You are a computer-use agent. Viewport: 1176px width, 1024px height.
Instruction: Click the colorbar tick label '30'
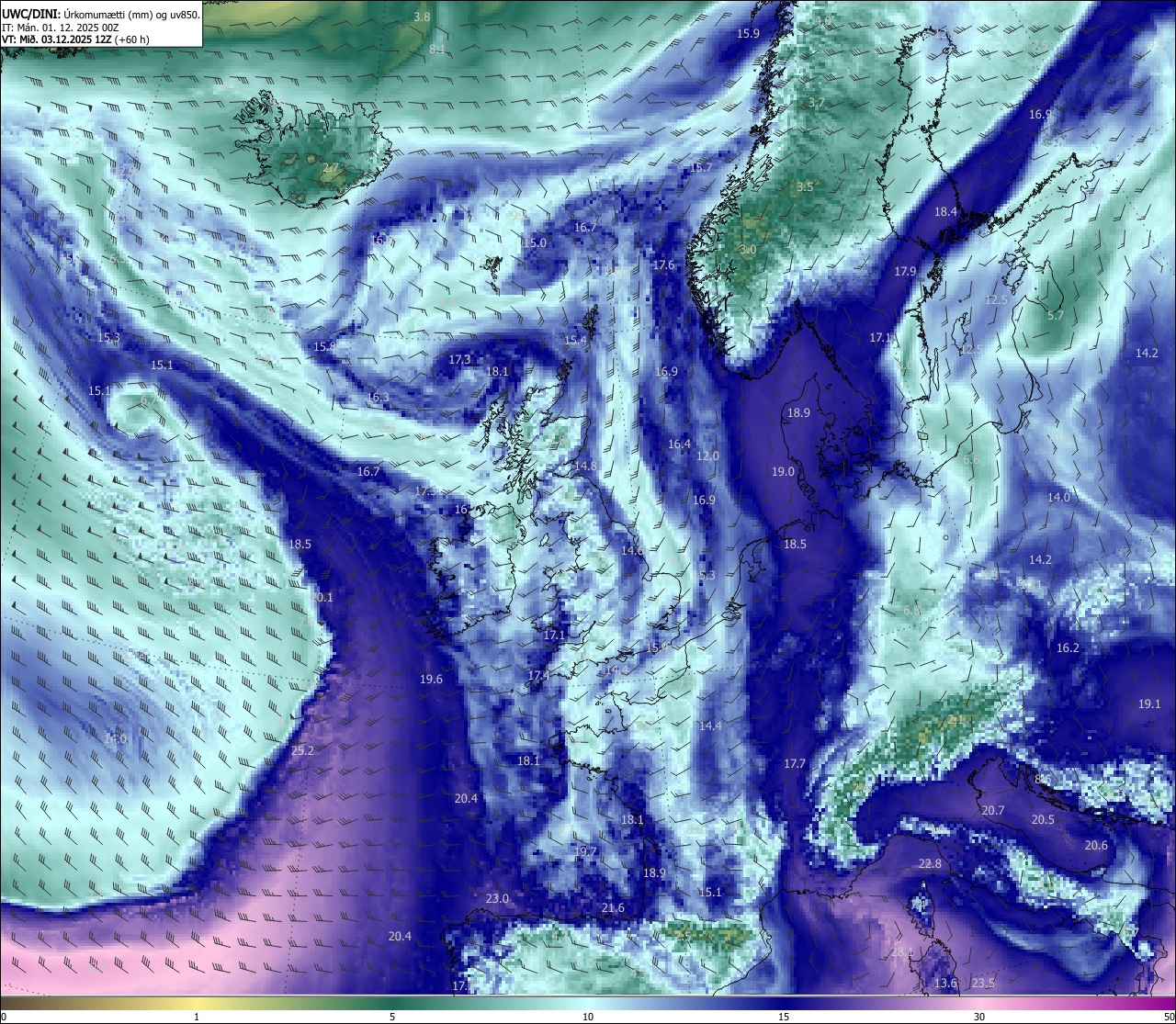[x=979, y=1017]
